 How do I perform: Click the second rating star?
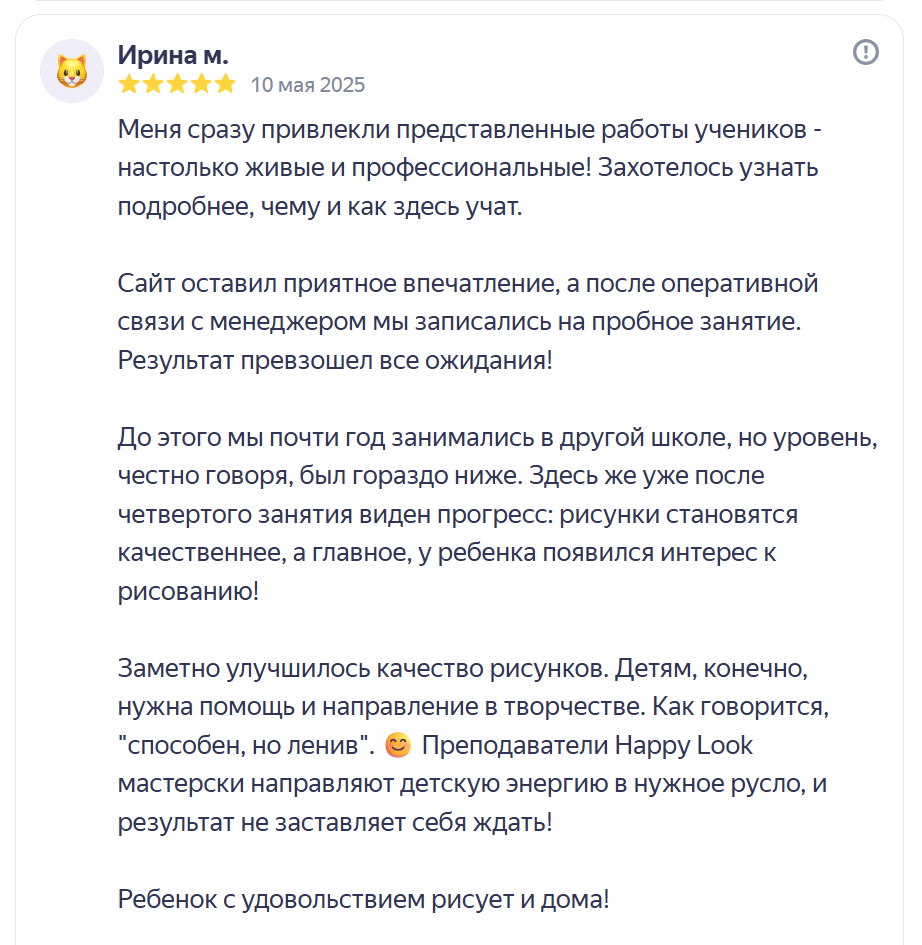tap(153, 84)
